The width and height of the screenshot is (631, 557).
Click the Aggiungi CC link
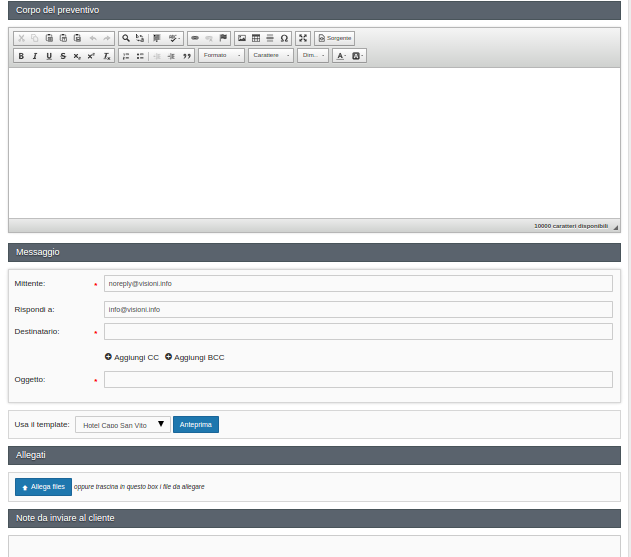point(132,357)
